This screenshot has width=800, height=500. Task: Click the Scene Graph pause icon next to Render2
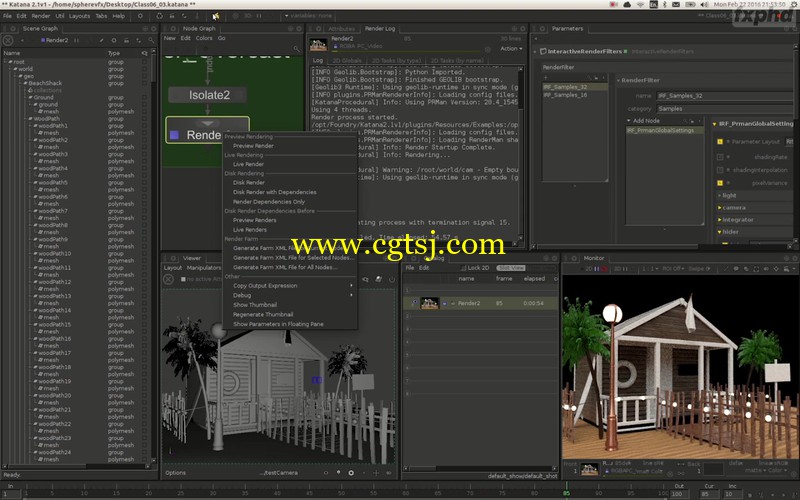tap(77, 40)
